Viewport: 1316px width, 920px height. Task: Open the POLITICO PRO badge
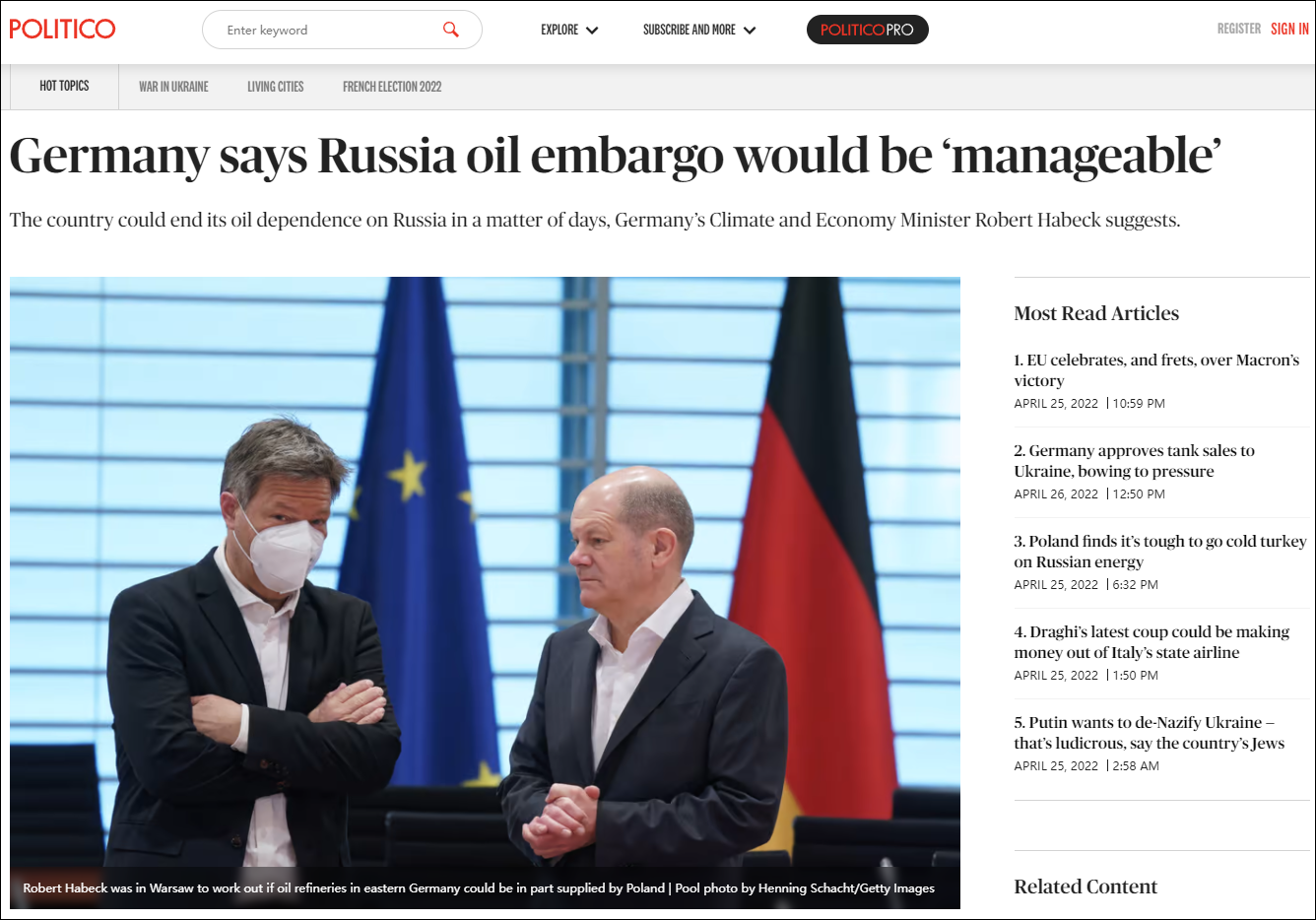pos(867,30)
